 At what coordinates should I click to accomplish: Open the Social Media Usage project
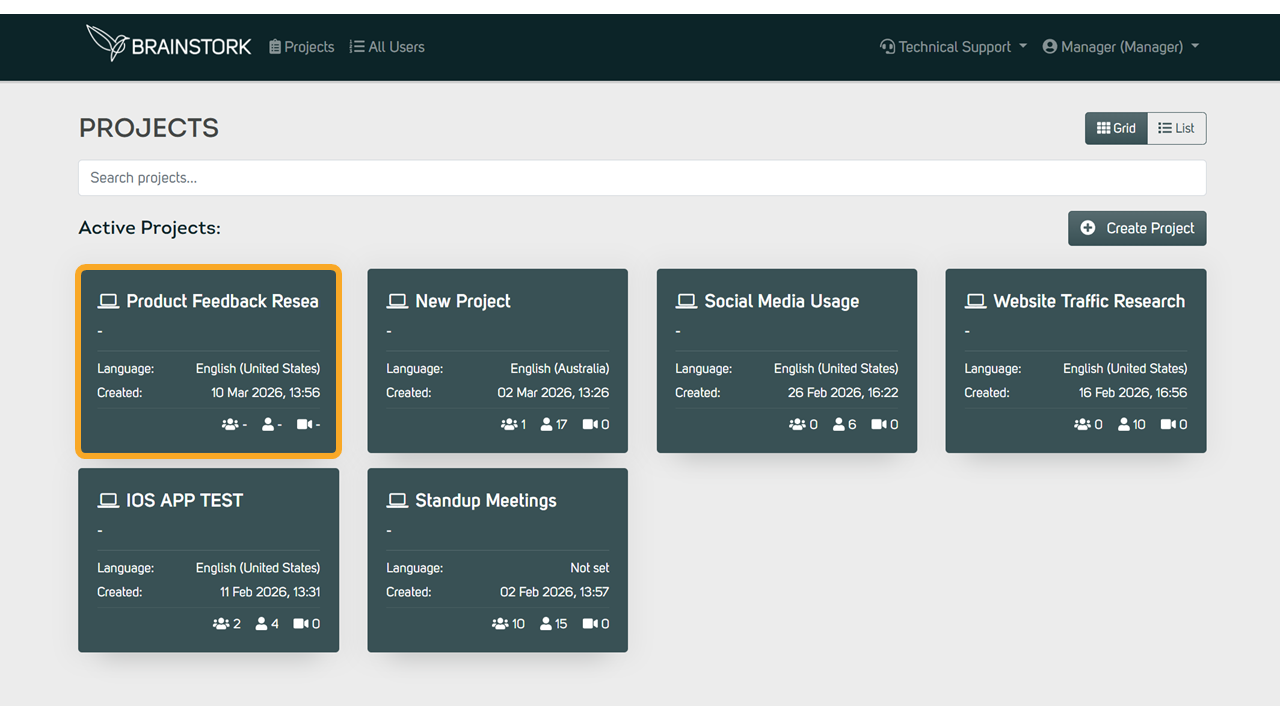click(x=781, y=301)
